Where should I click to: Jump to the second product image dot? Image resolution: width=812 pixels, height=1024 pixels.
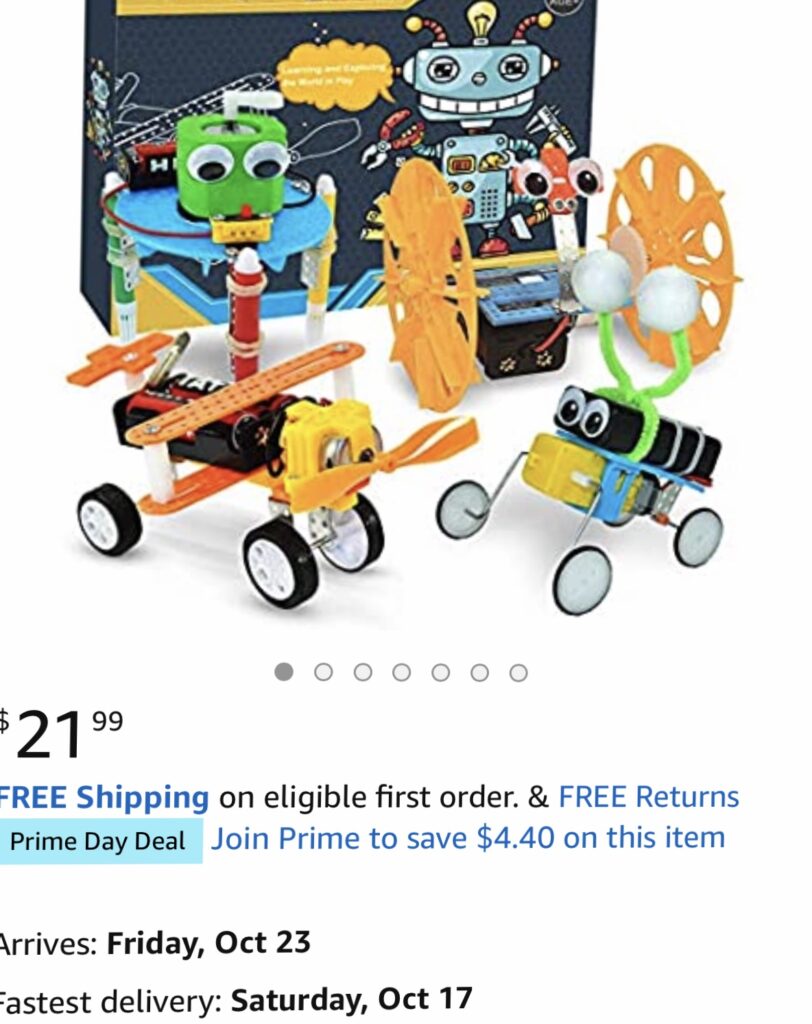point(323,672)
